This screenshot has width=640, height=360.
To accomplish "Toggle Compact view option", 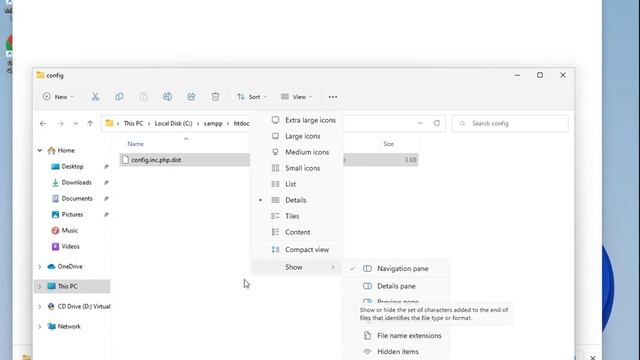I will (x=297, y=249).
